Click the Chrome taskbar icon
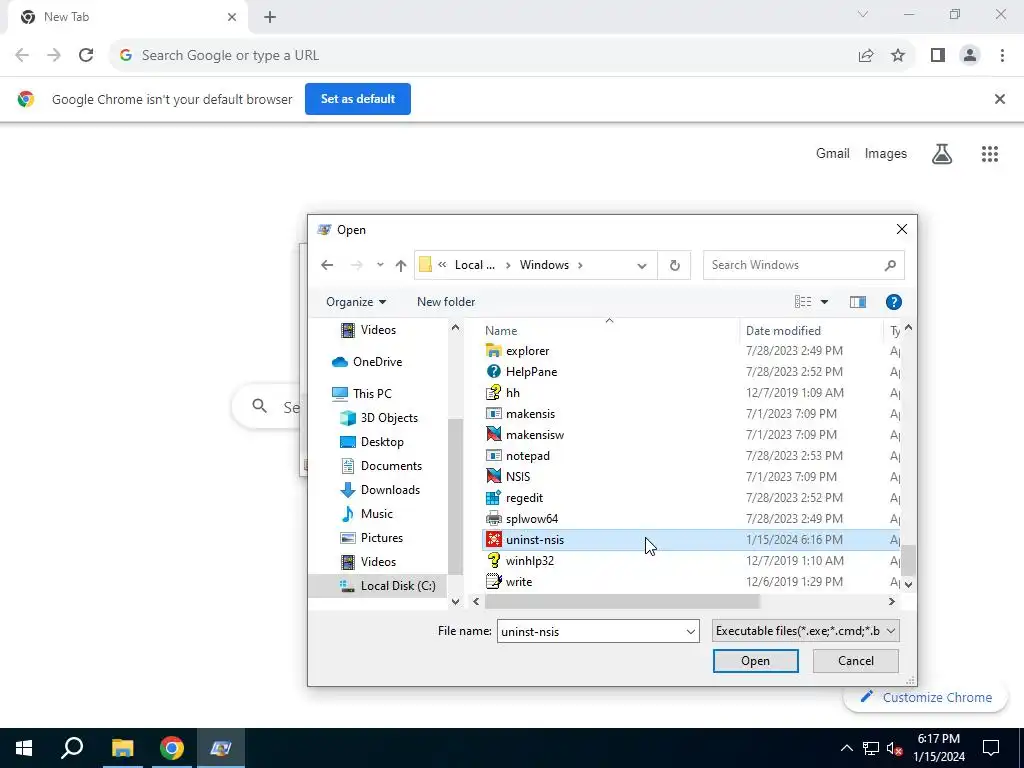Screen dimensions: 1024x768 [x=172, y=748]
